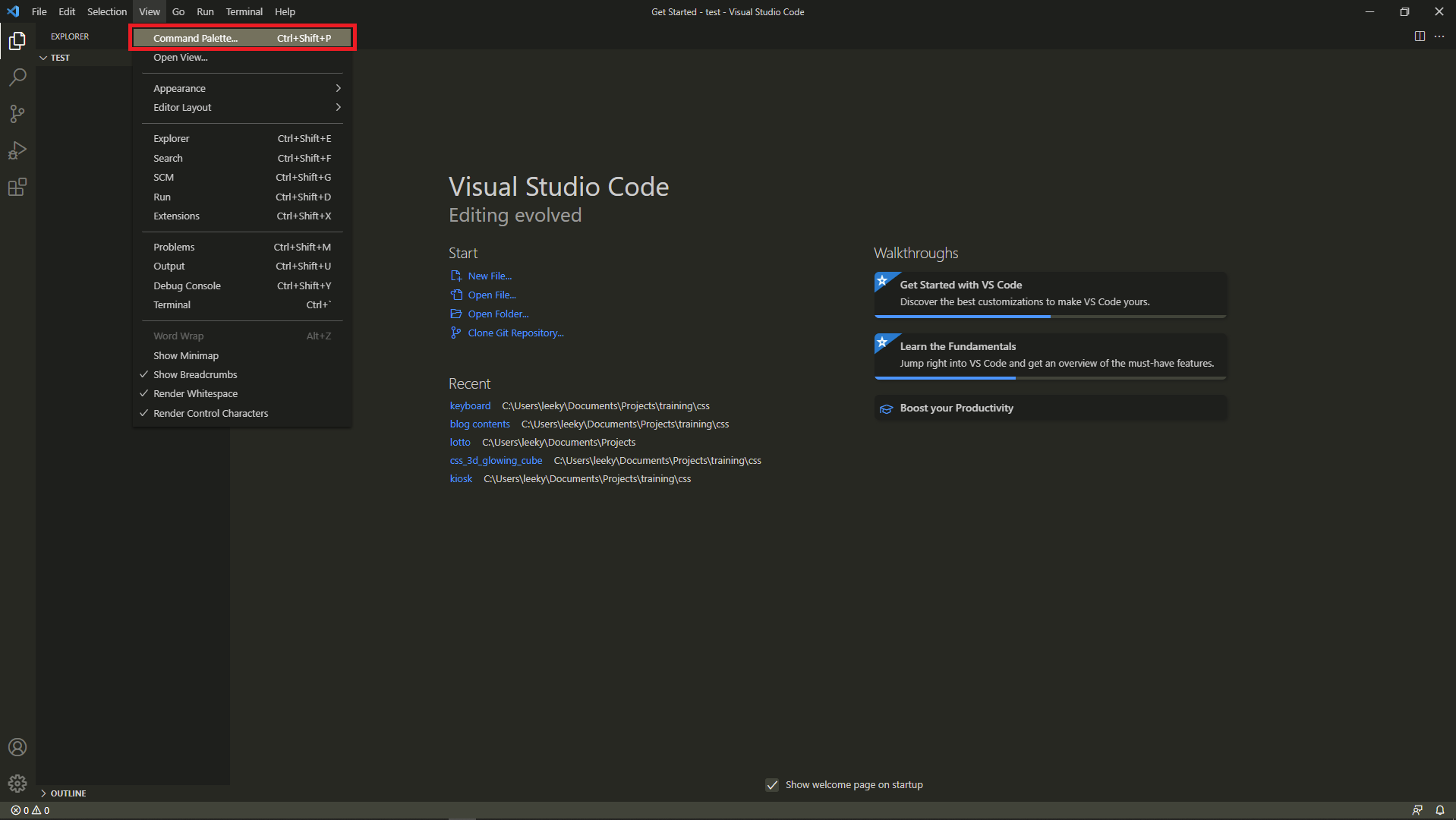Open recent project keyboard
Screen dimensions: 1456x820
470,405
